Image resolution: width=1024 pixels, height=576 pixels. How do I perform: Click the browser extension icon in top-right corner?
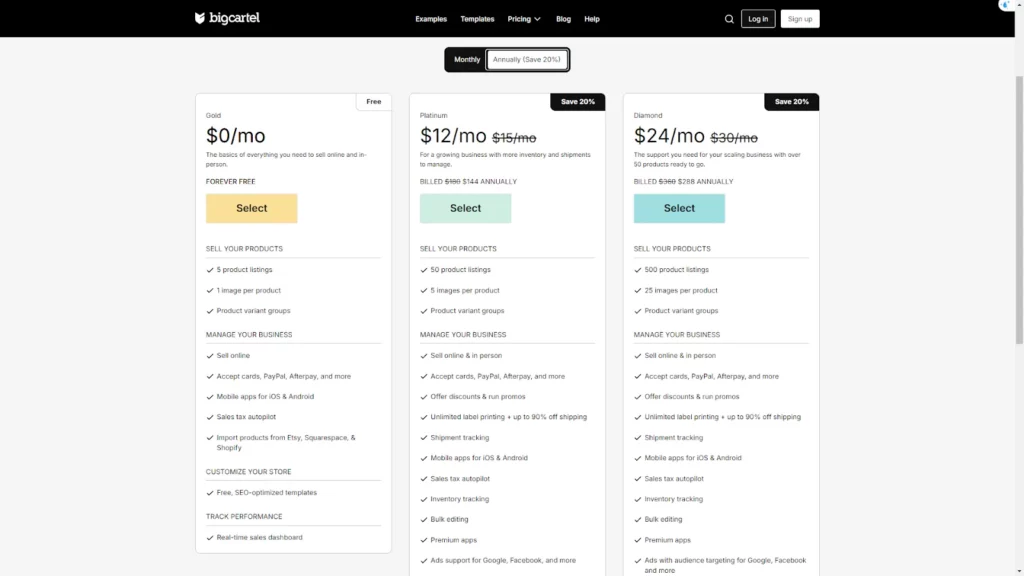1005,5
